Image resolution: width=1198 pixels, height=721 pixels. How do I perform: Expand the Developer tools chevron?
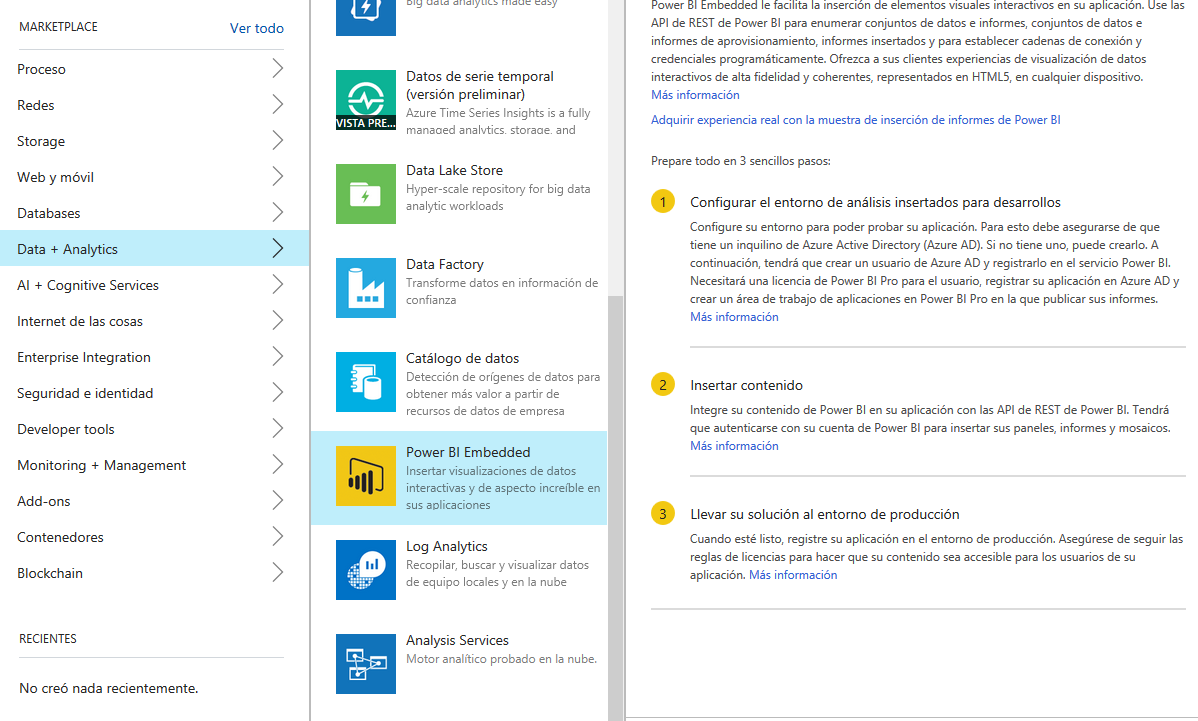[x=277, y=428]
